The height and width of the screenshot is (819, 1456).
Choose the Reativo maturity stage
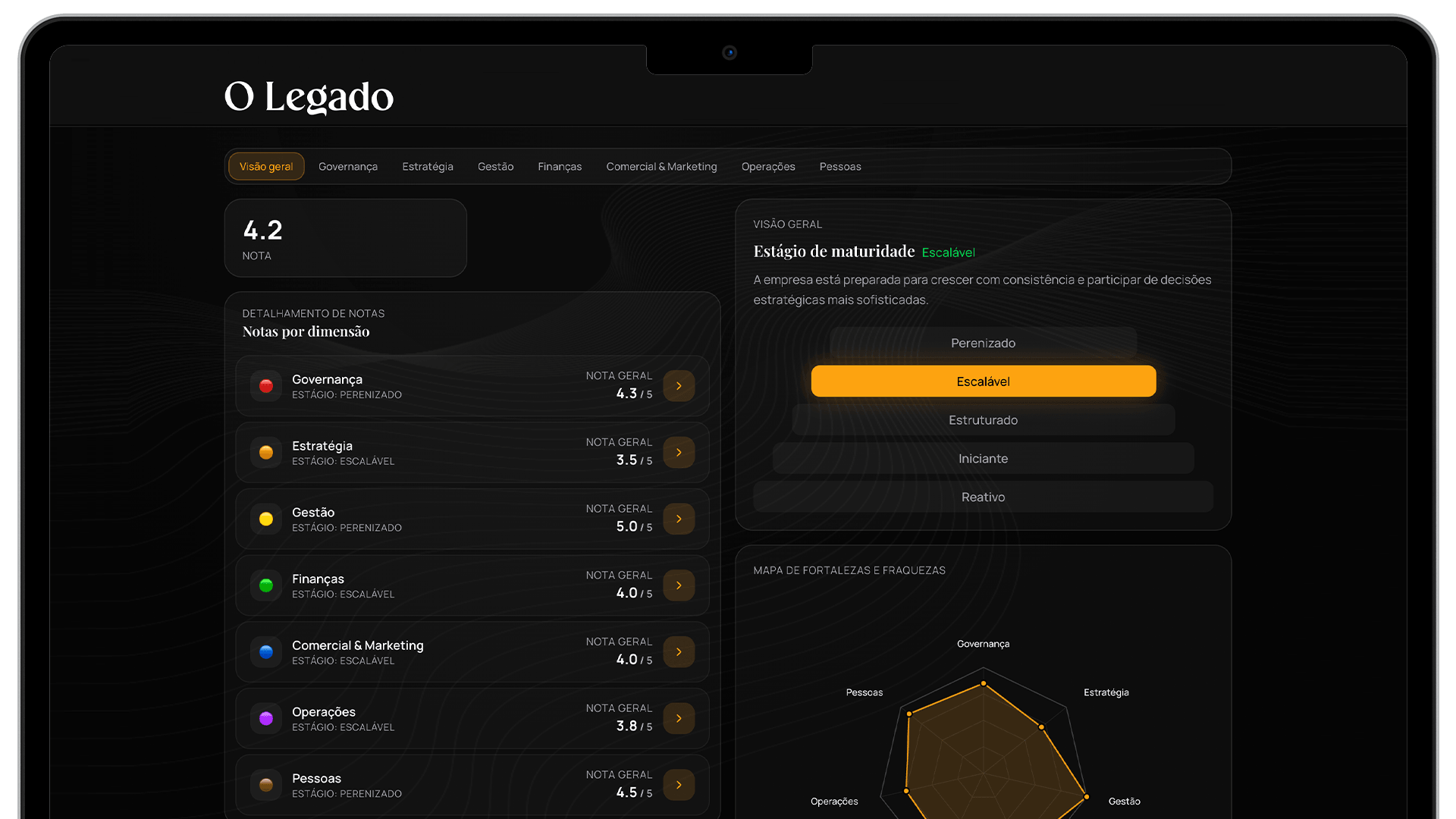(983, 497)
